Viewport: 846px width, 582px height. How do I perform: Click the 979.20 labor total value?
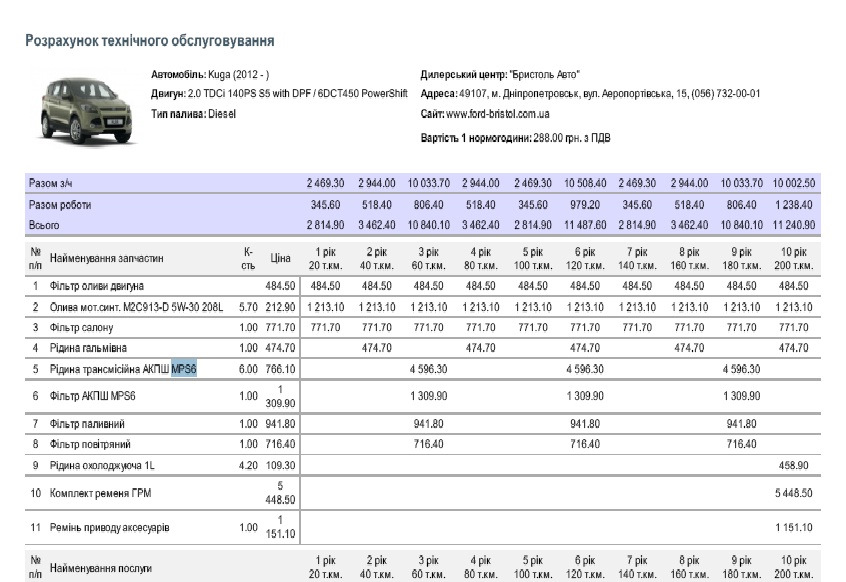[x=585, y=205]
